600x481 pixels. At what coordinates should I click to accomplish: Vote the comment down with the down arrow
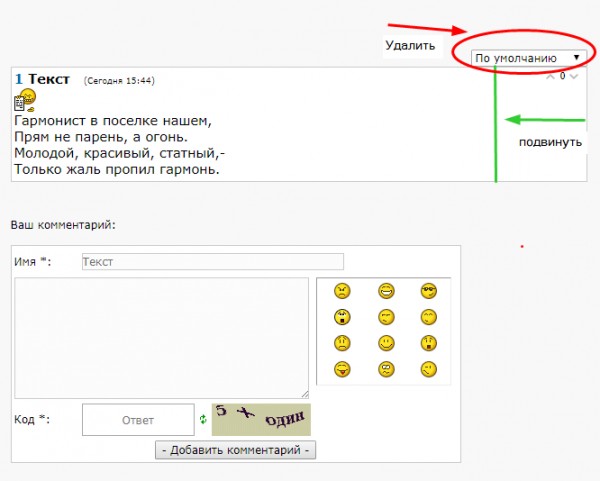573,77
